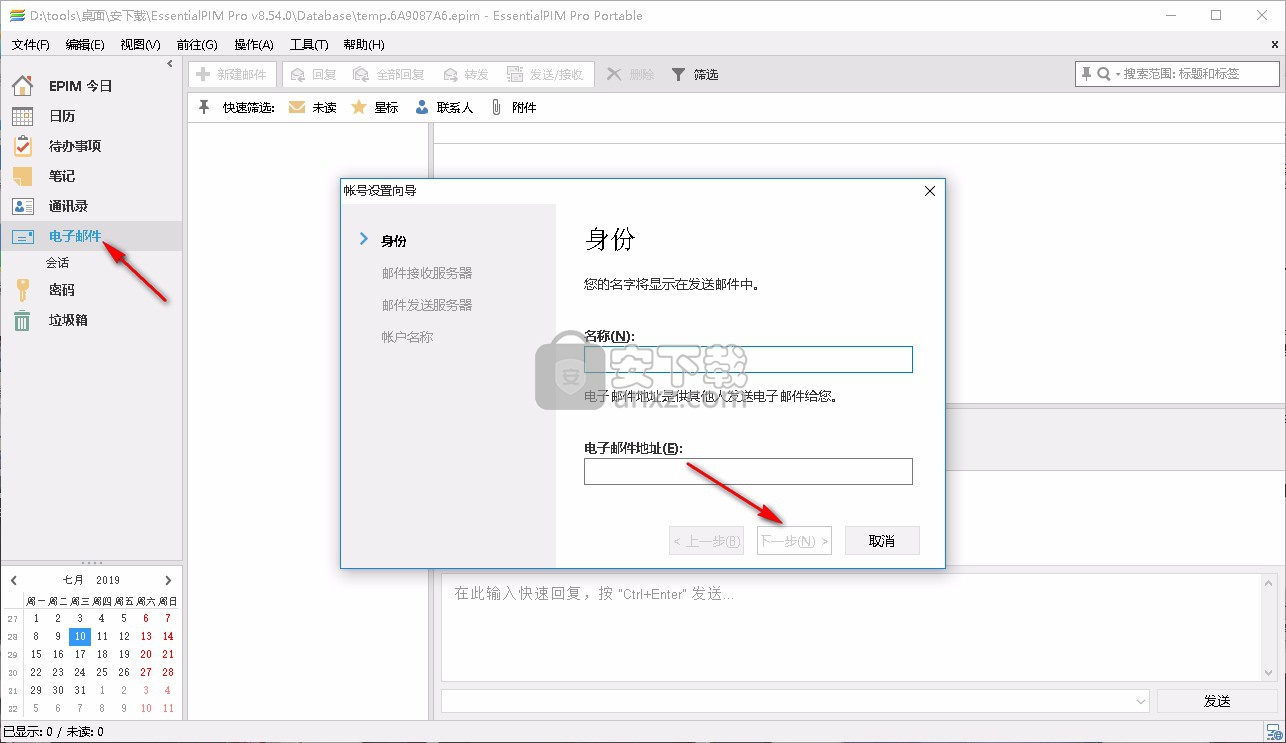Screen dimensions: 1286x743
Task: Select 邮件发送服务器 wizard step
Action: pos(427,305)
